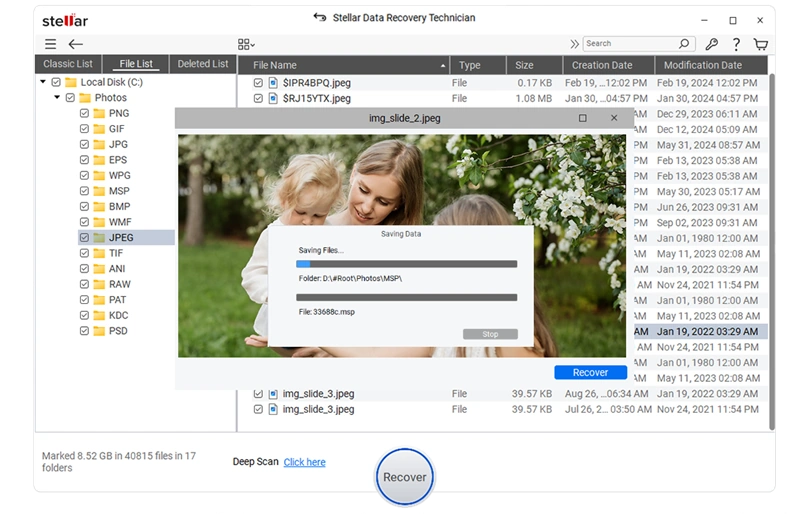Open the hamburger menu
Screen dimensions: 800x517
(50, 44)
